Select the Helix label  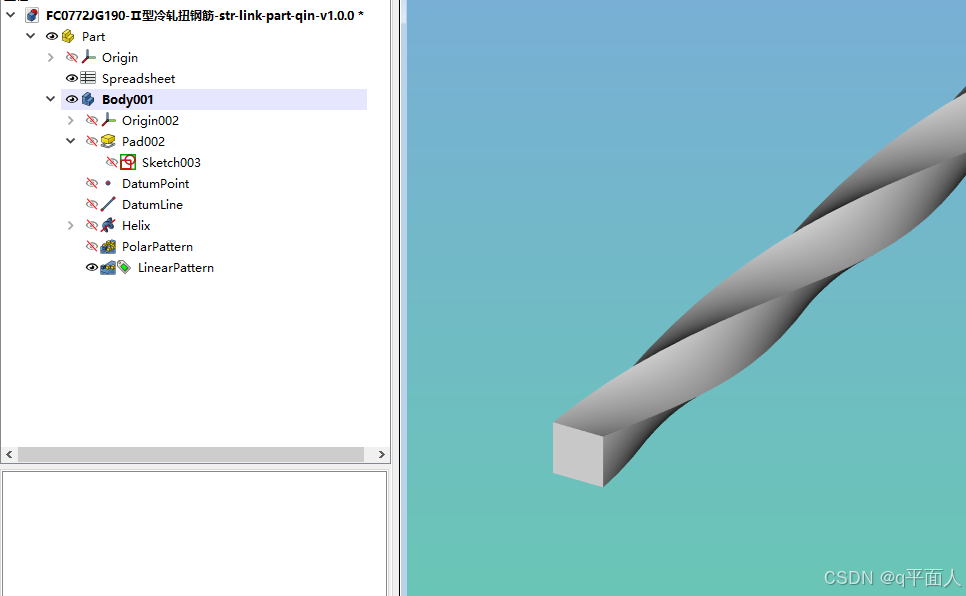coord(136,225)
